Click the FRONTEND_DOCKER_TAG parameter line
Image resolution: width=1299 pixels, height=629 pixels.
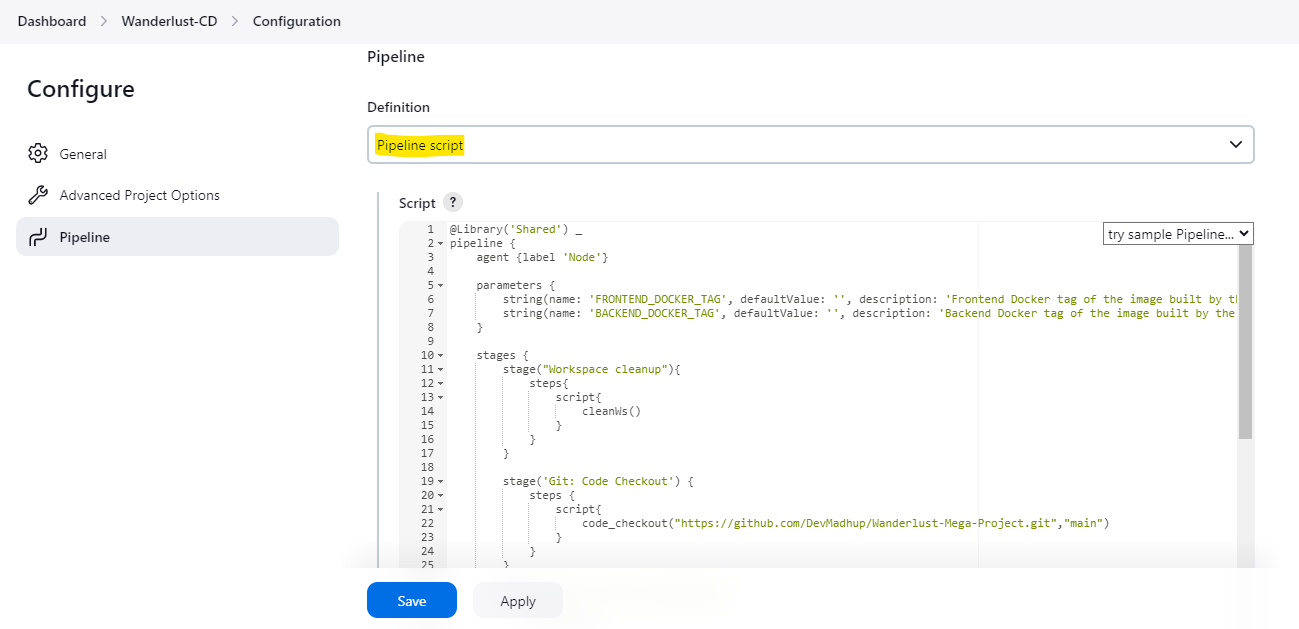(870, 300)
